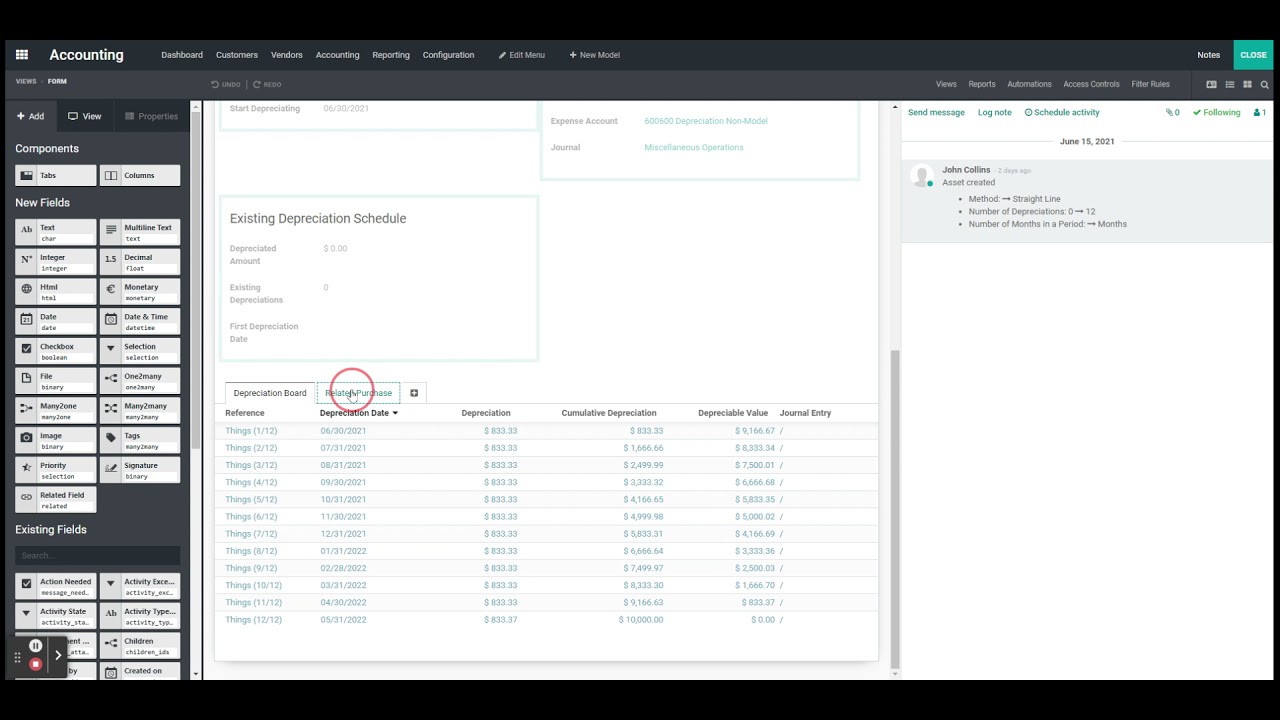Expand the recorder widget arrow

click(x=58, y=655)
